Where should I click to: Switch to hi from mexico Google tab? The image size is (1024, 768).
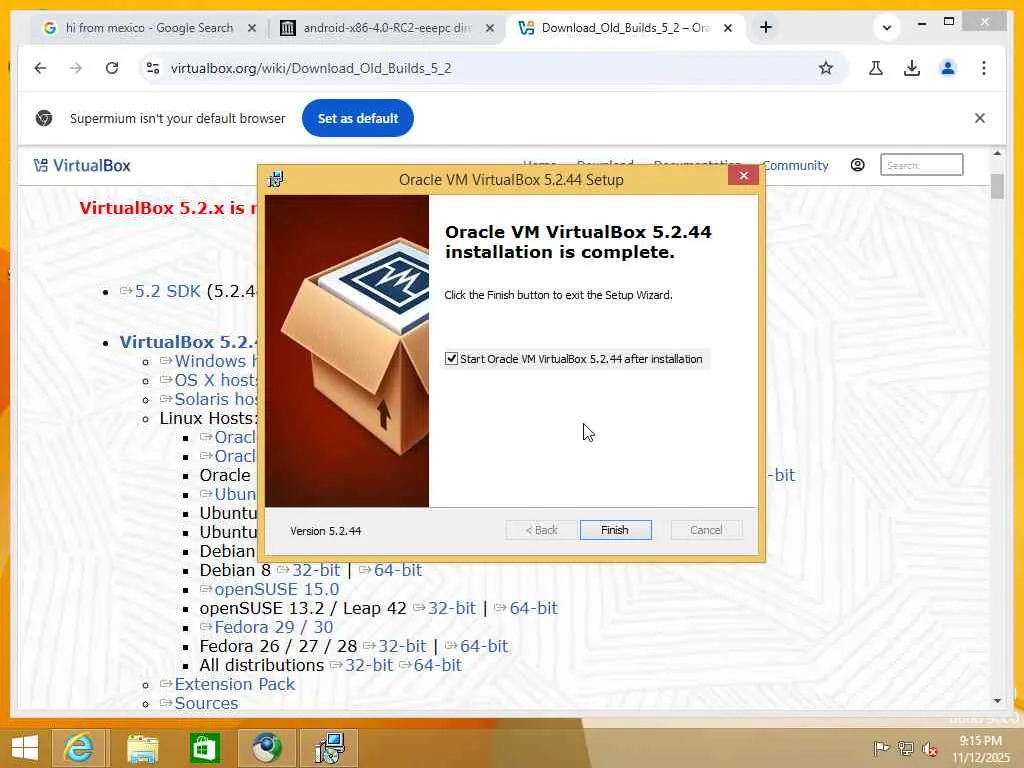pyautogui.click(x=149, y=28)
